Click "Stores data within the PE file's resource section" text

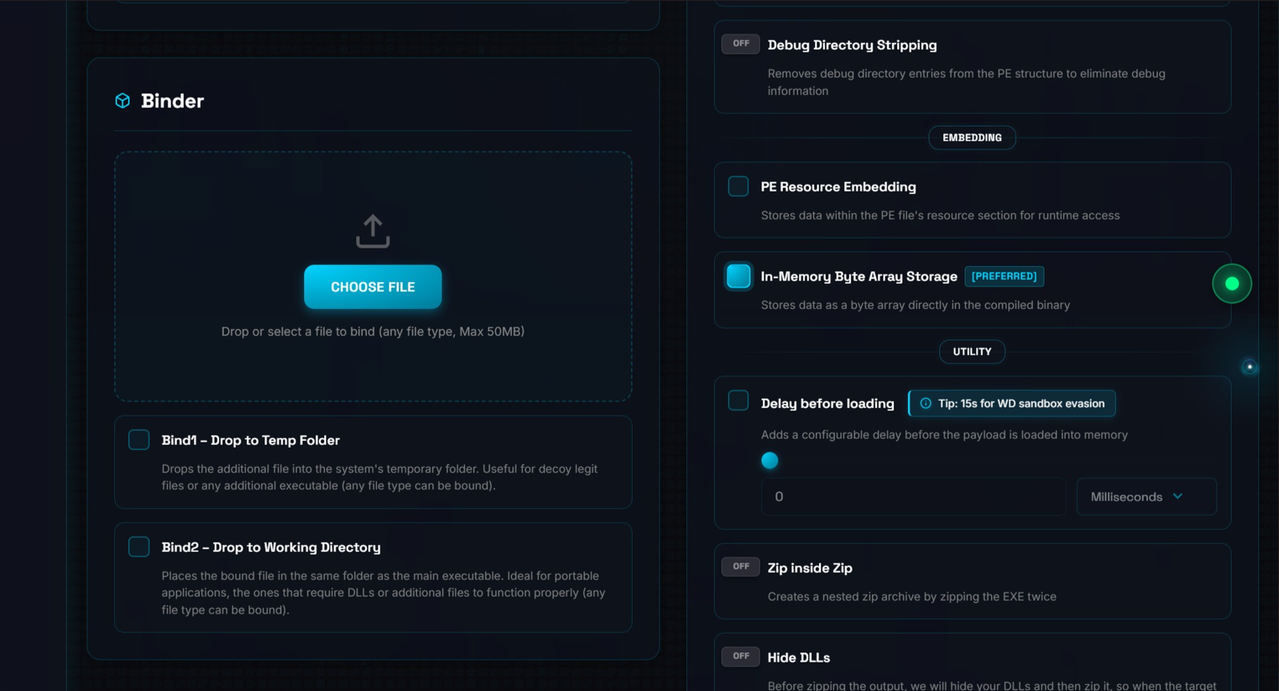point(940,215)
